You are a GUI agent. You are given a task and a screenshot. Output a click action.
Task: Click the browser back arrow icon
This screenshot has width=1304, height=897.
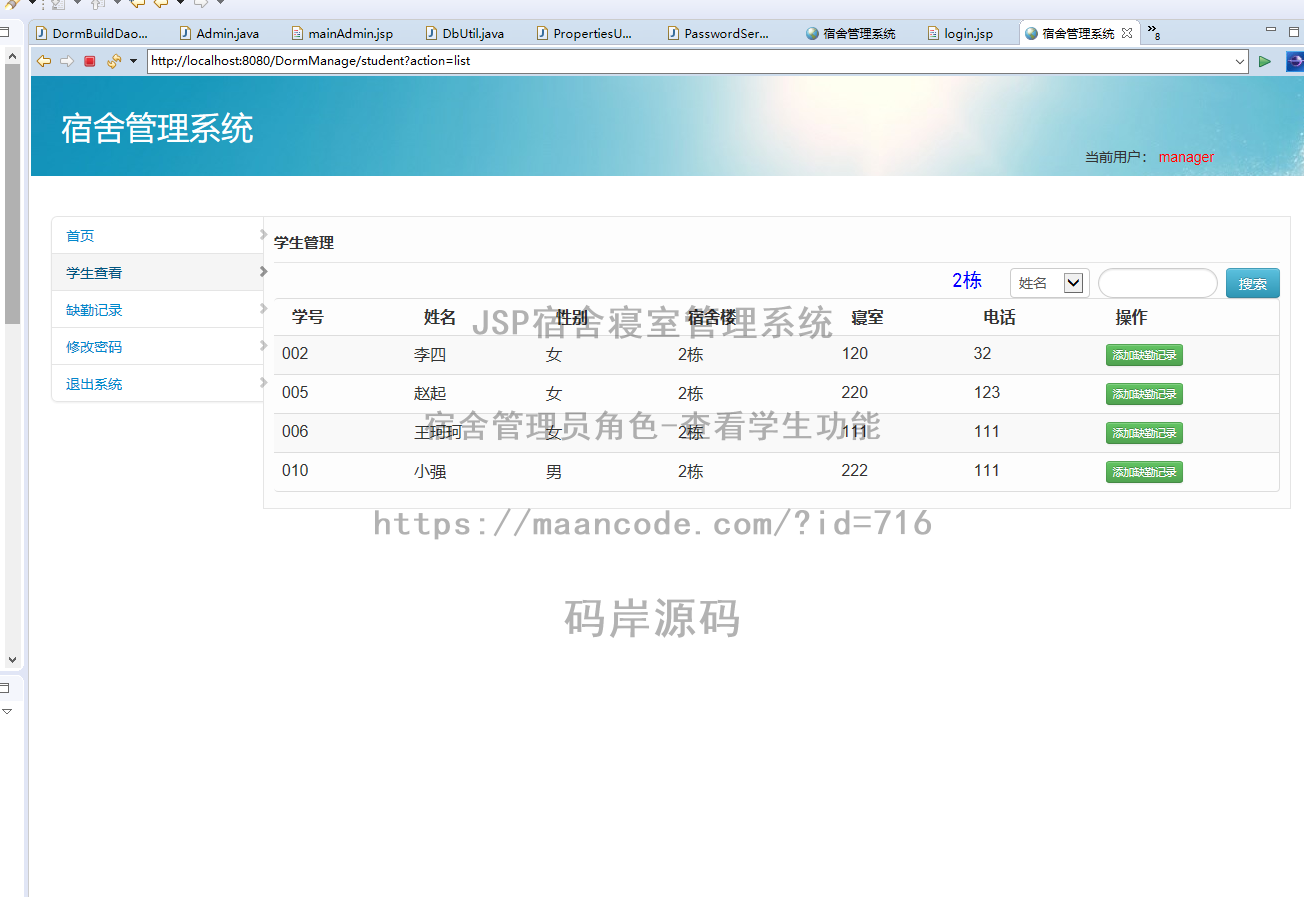click(x=44, y=61)
